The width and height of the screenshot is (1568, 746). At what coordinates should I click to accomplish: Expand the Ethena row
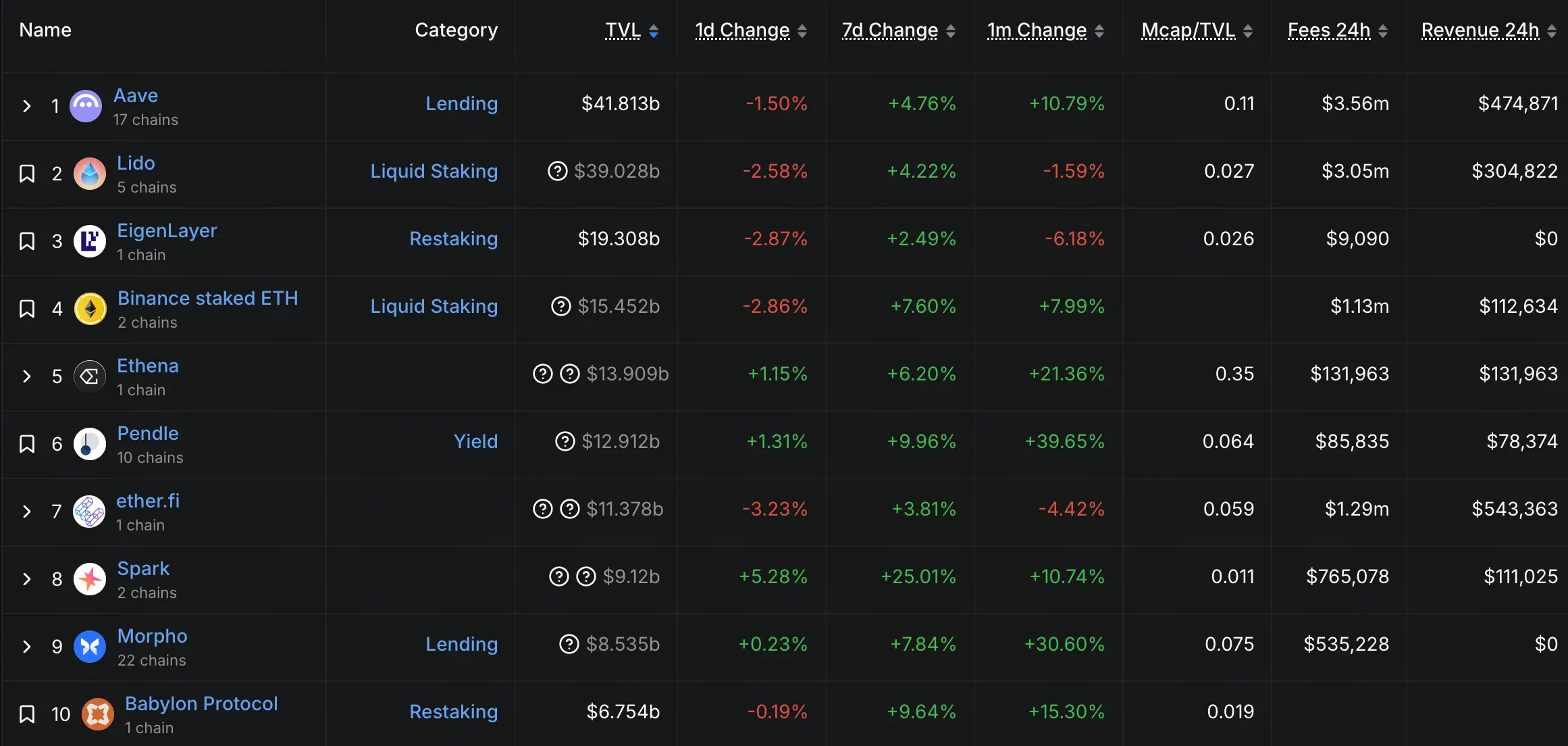[27, 376]
